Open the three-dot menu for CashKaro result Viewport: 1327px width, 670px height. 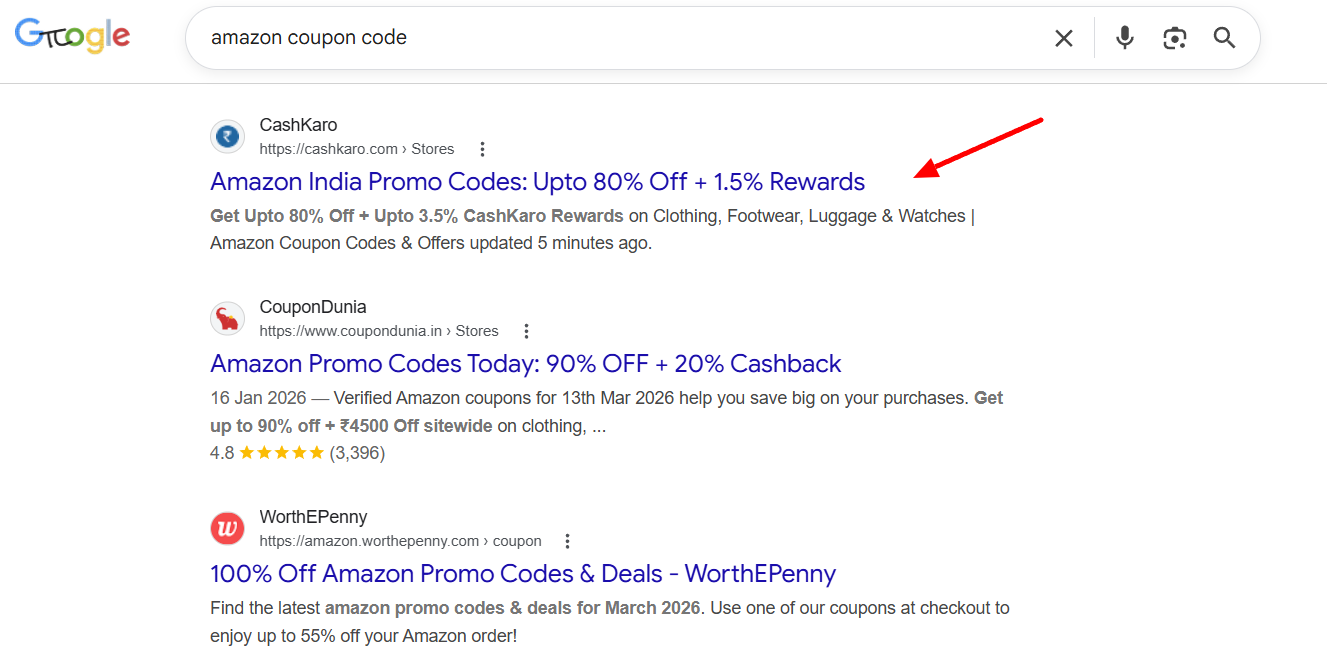click(x=482, y=148)
